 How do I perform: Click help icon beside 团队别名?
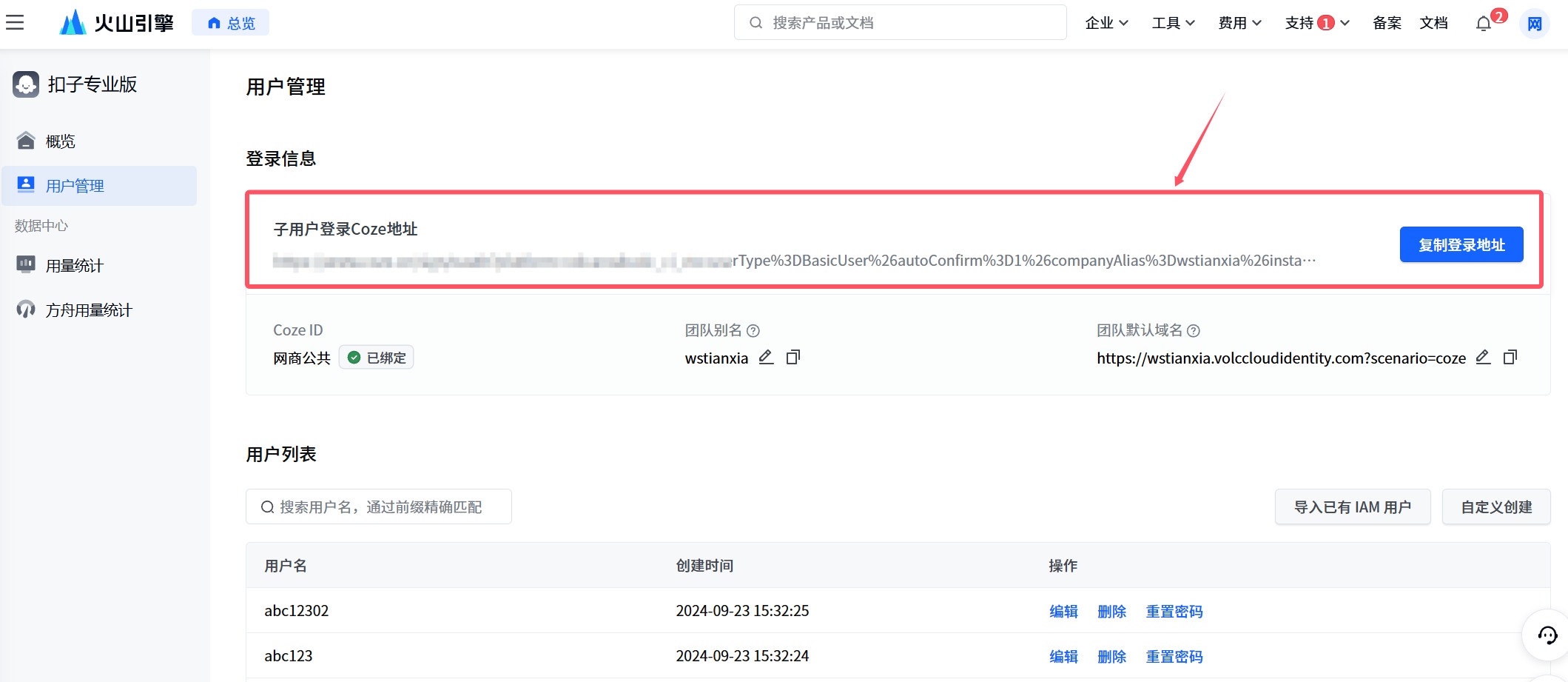coord(753,330)
